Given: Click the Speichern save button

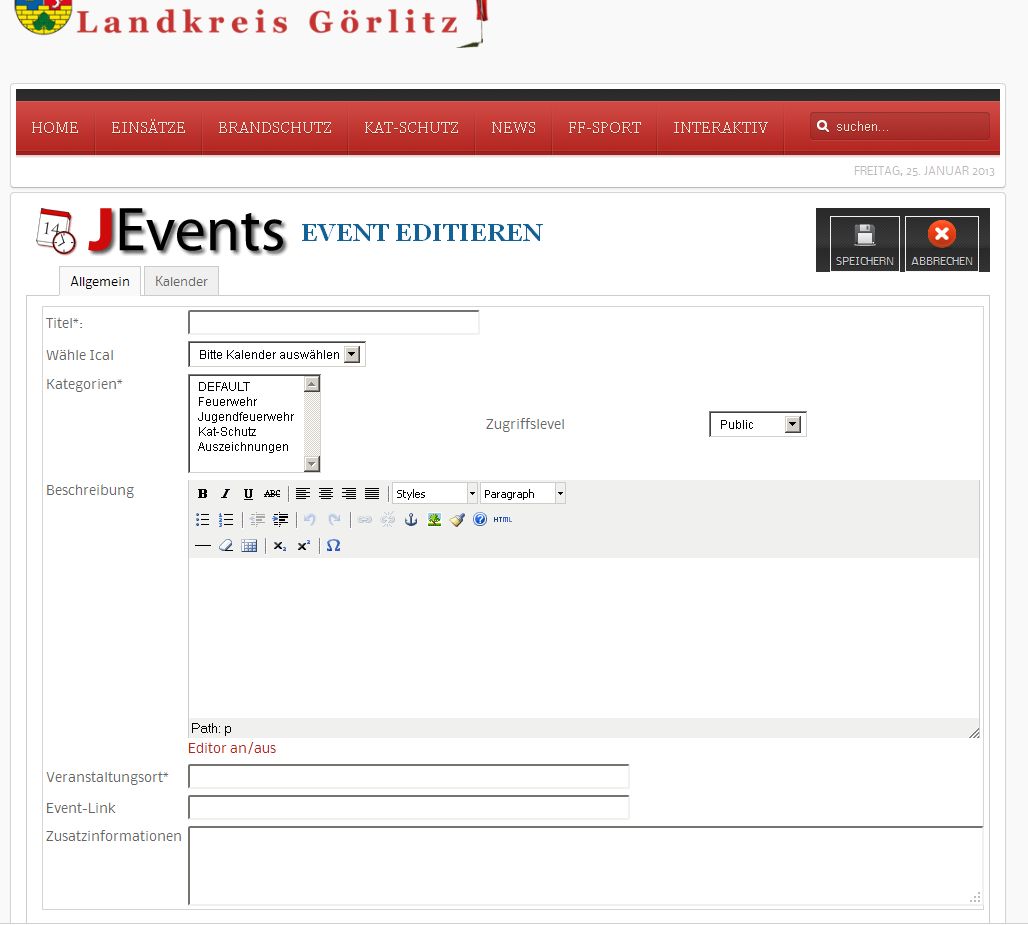Looking at the screenshot, I should click(864, 244).
